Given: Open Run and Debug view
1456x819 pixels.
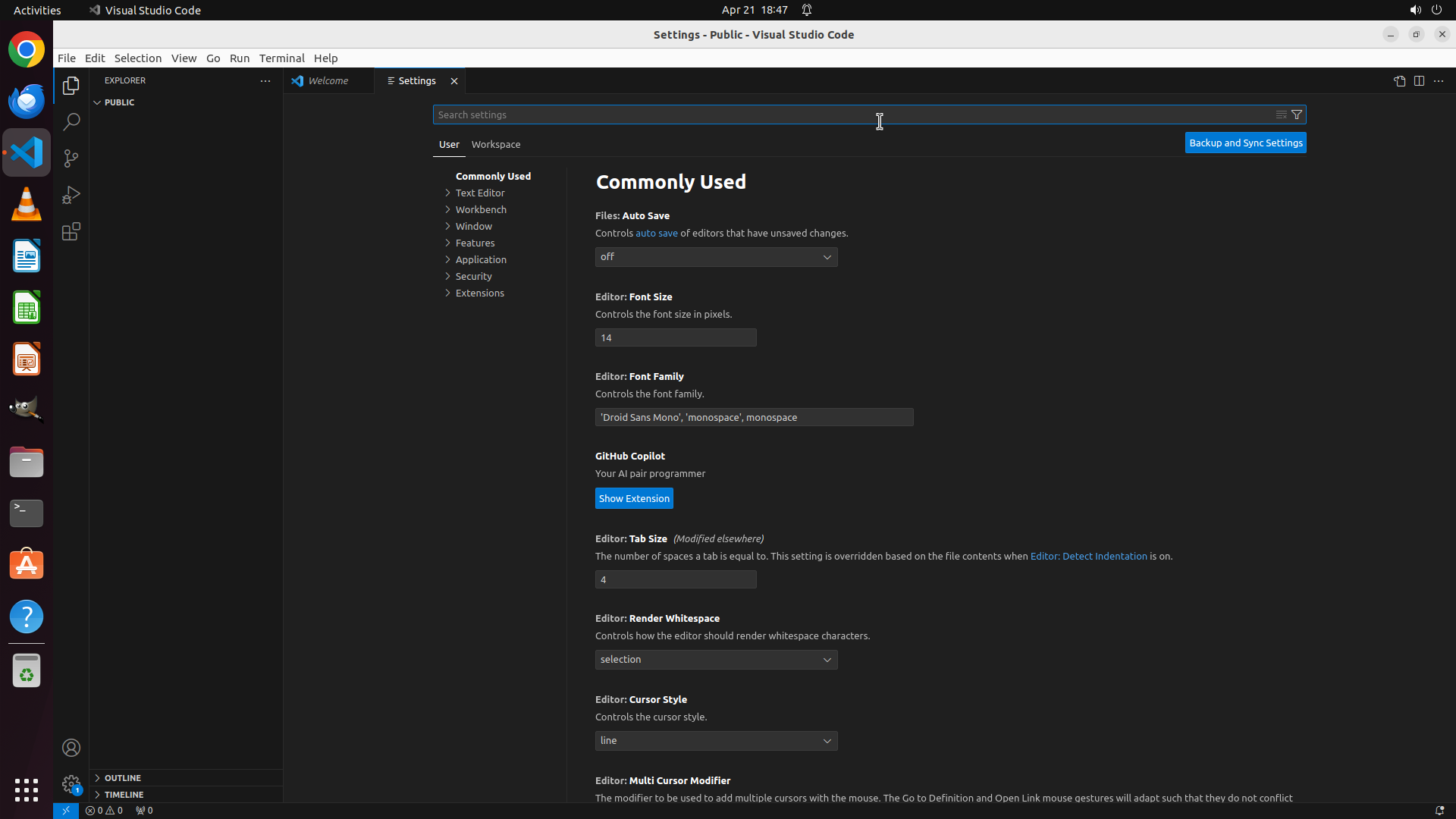Looking at the screenshot, I should 71,195.
